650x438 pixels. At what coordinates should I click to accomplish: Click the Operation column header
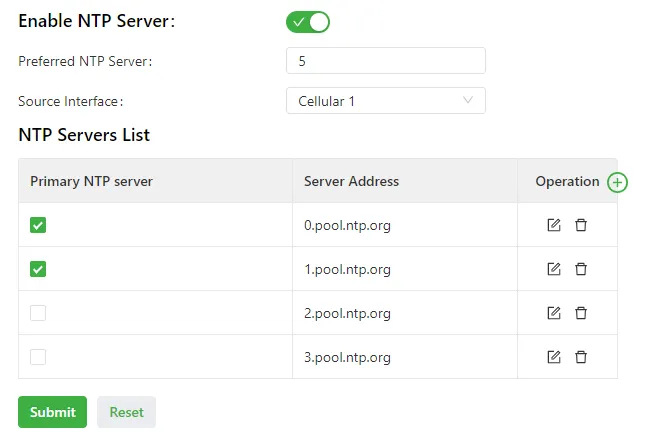567,181
